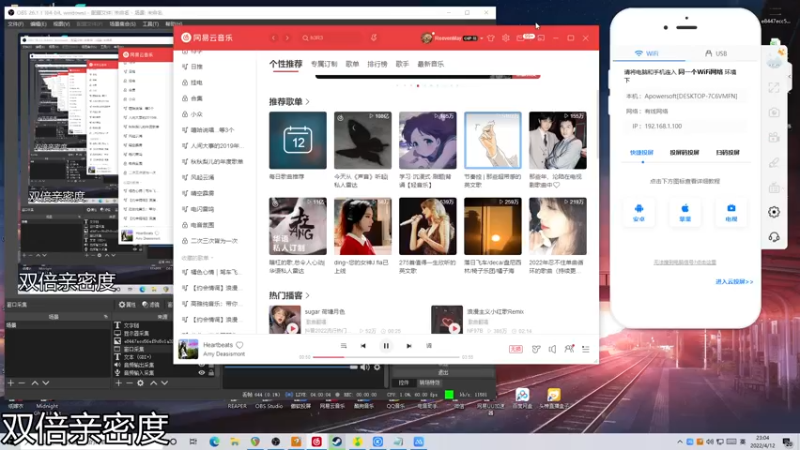Open the 进入云投屏>> link

734,282
